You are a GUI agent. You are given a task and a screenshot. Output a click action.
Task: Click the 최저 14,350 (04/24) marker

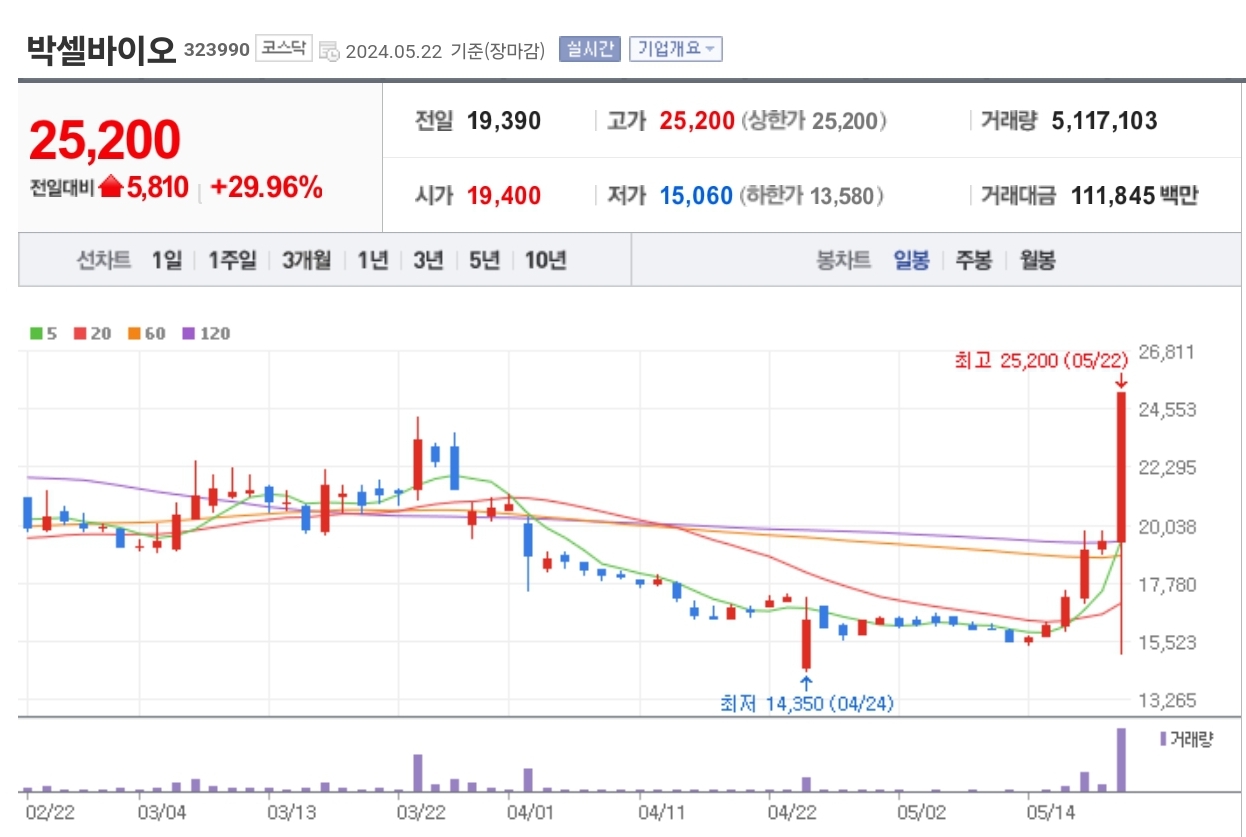807,704
